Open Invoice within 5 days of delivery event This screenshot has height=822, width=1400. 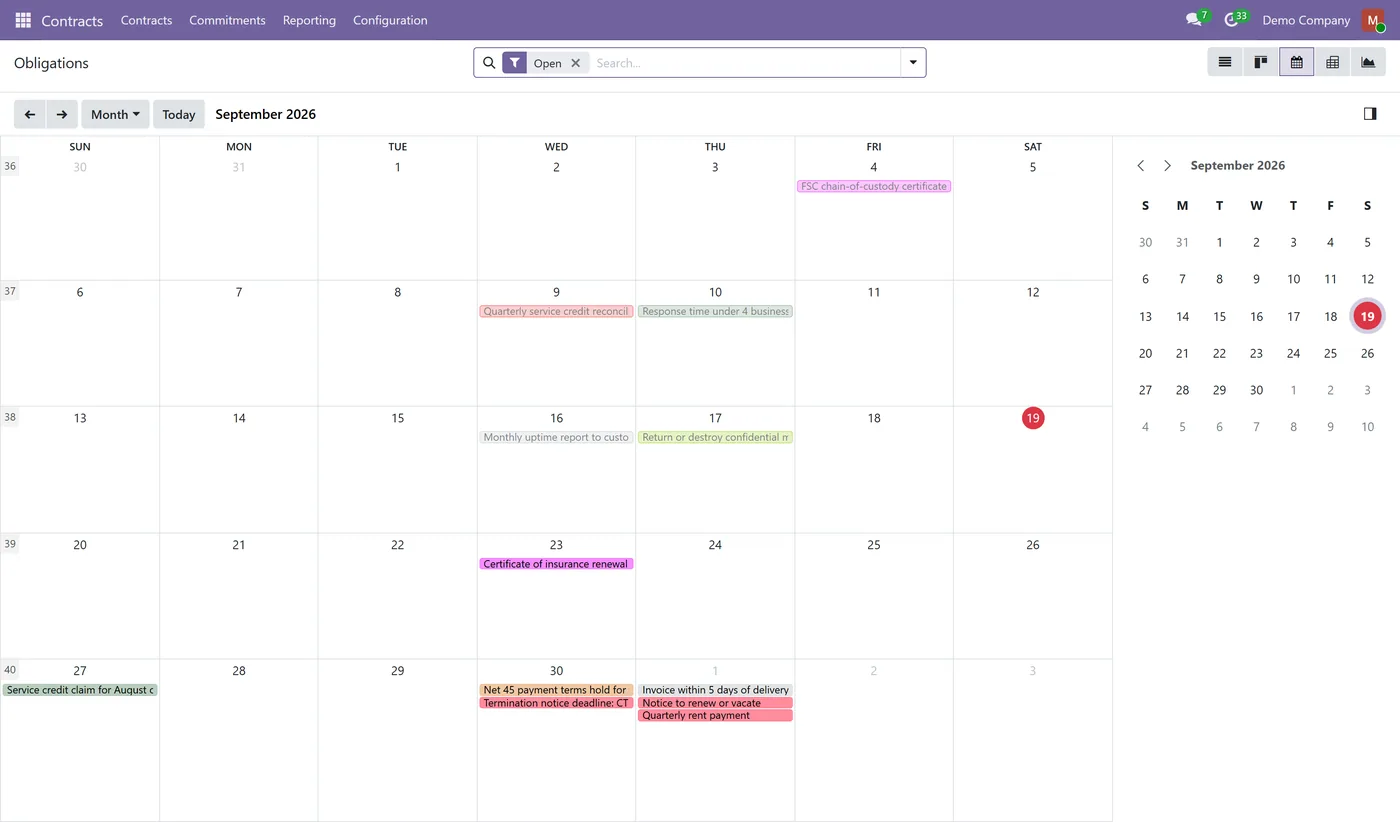pyautogui.click(x=715, y=690)
